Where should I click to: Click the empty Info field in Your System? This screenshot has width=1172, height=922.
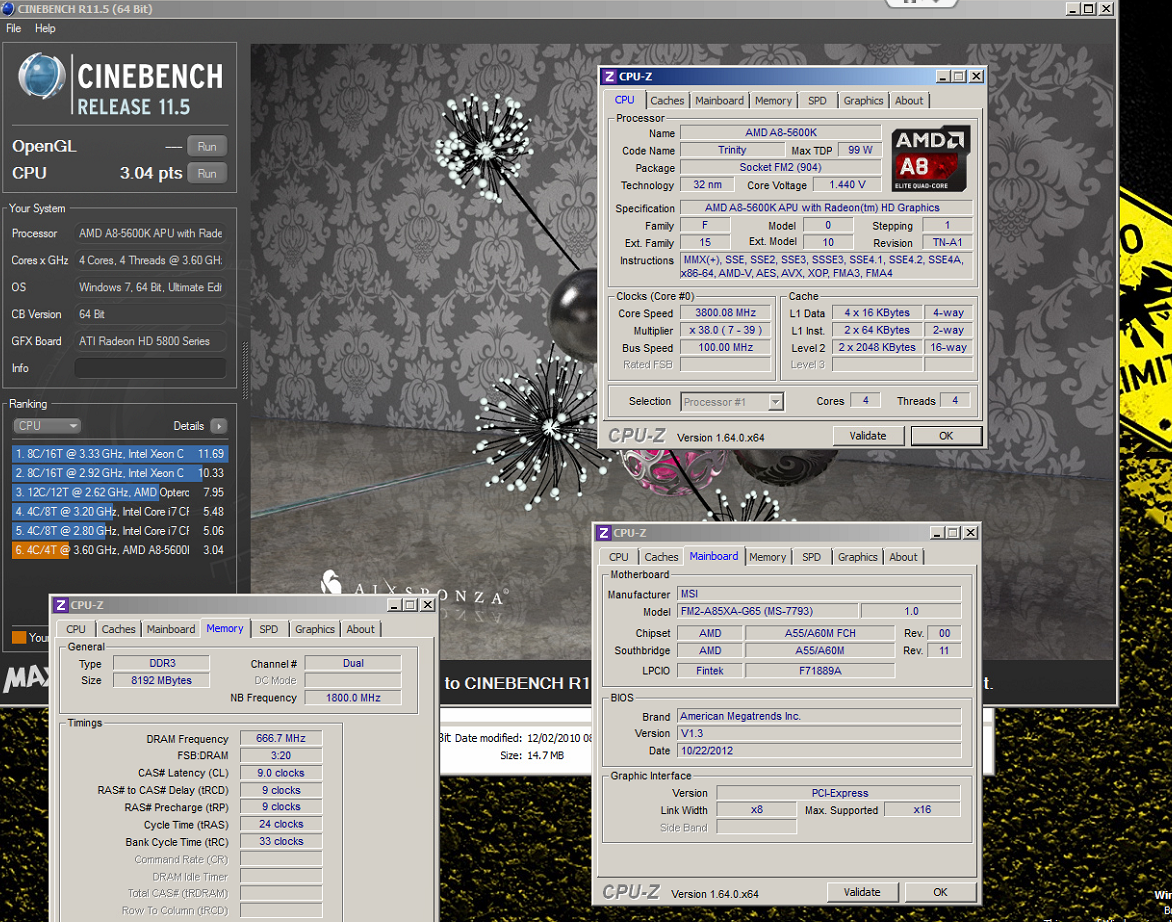coord(150,368)
